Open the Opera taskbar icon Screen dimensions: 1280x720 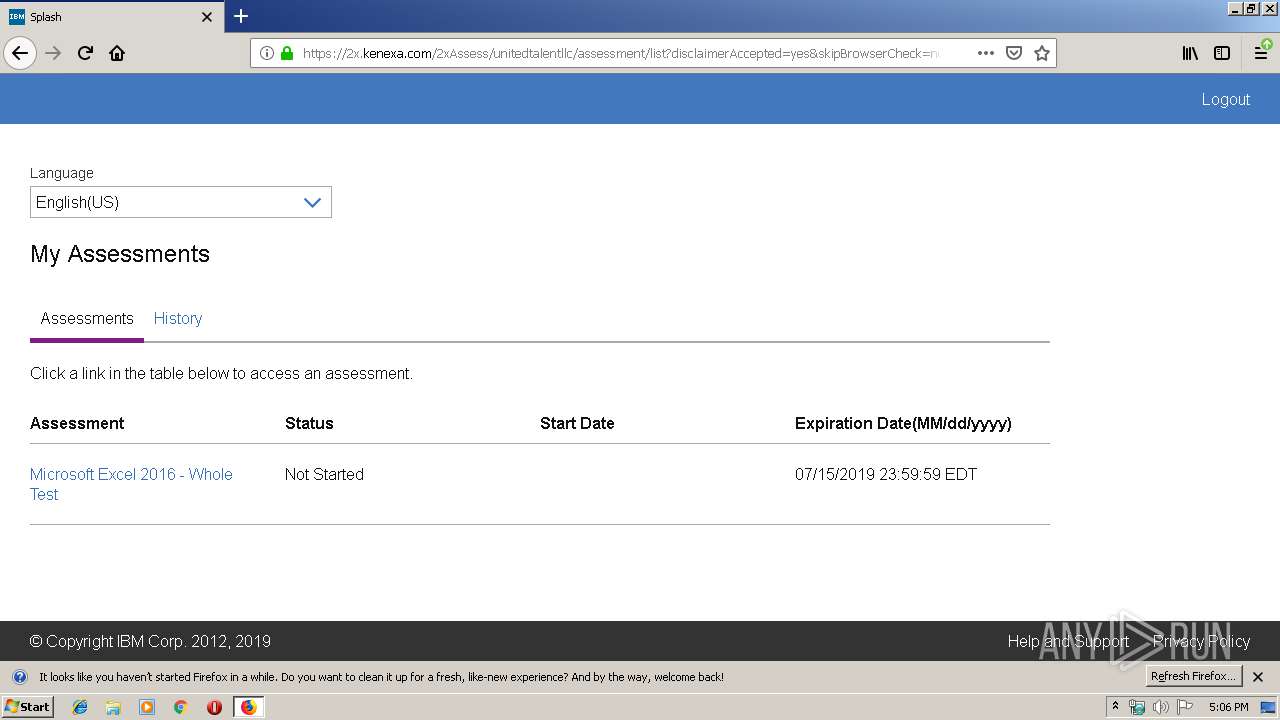(214, 707)
